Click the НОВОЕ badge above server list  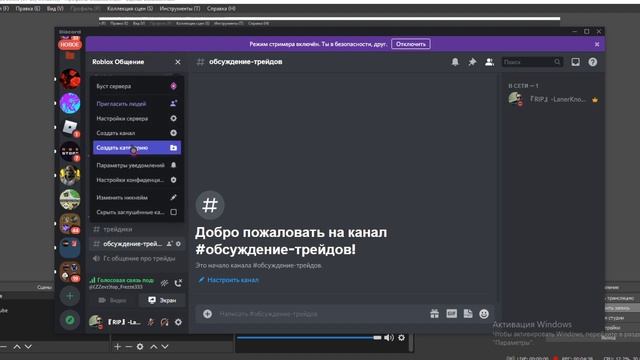coord(70,44)
